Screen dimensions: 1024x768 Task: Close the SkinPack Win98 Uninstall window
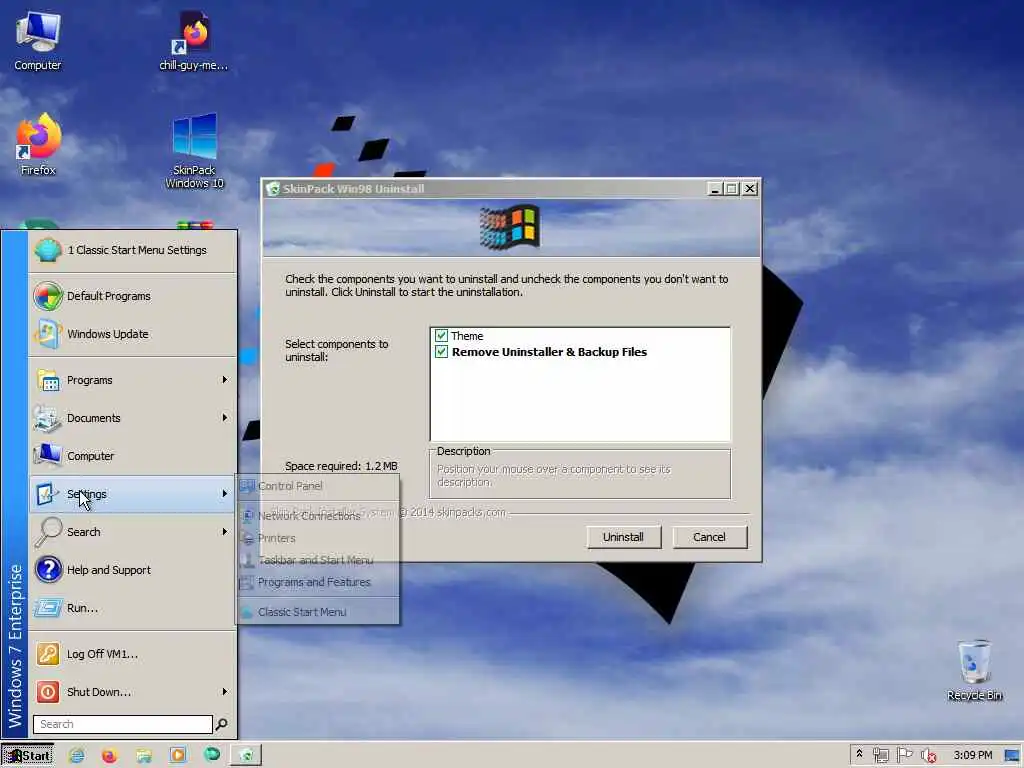point(750,189)
